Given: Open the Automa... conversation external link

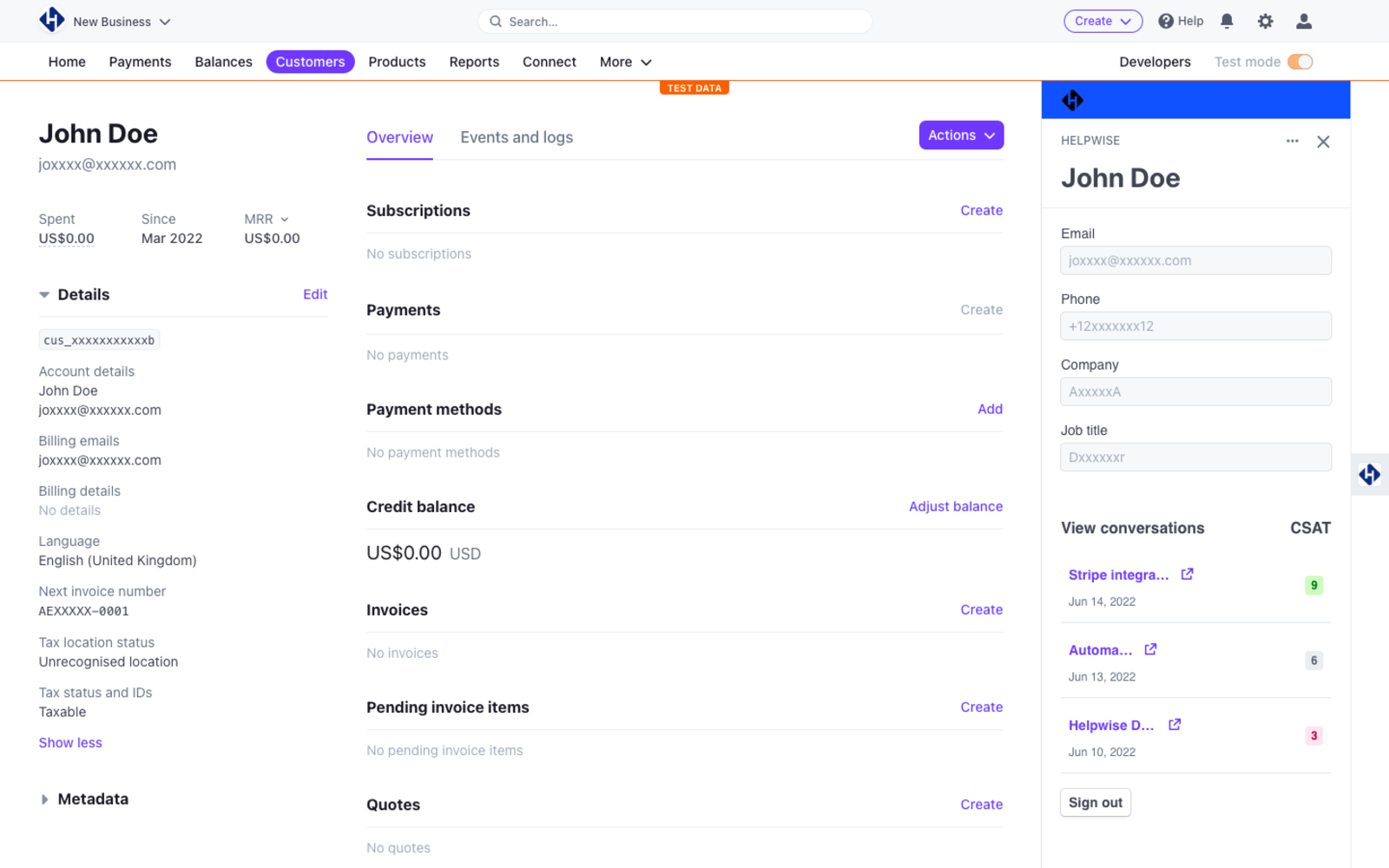Looking at the screenshot, I should [1150, 648].
